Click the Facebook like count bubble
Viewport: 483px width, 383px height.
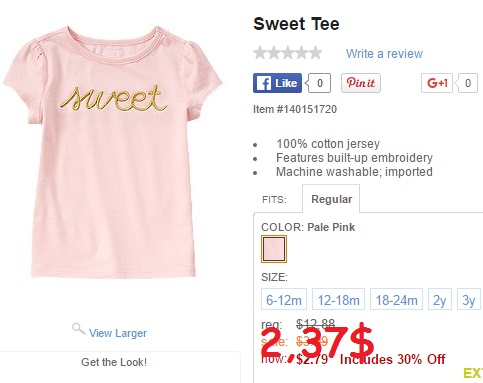pyautogui.click(x=319, y=83)
